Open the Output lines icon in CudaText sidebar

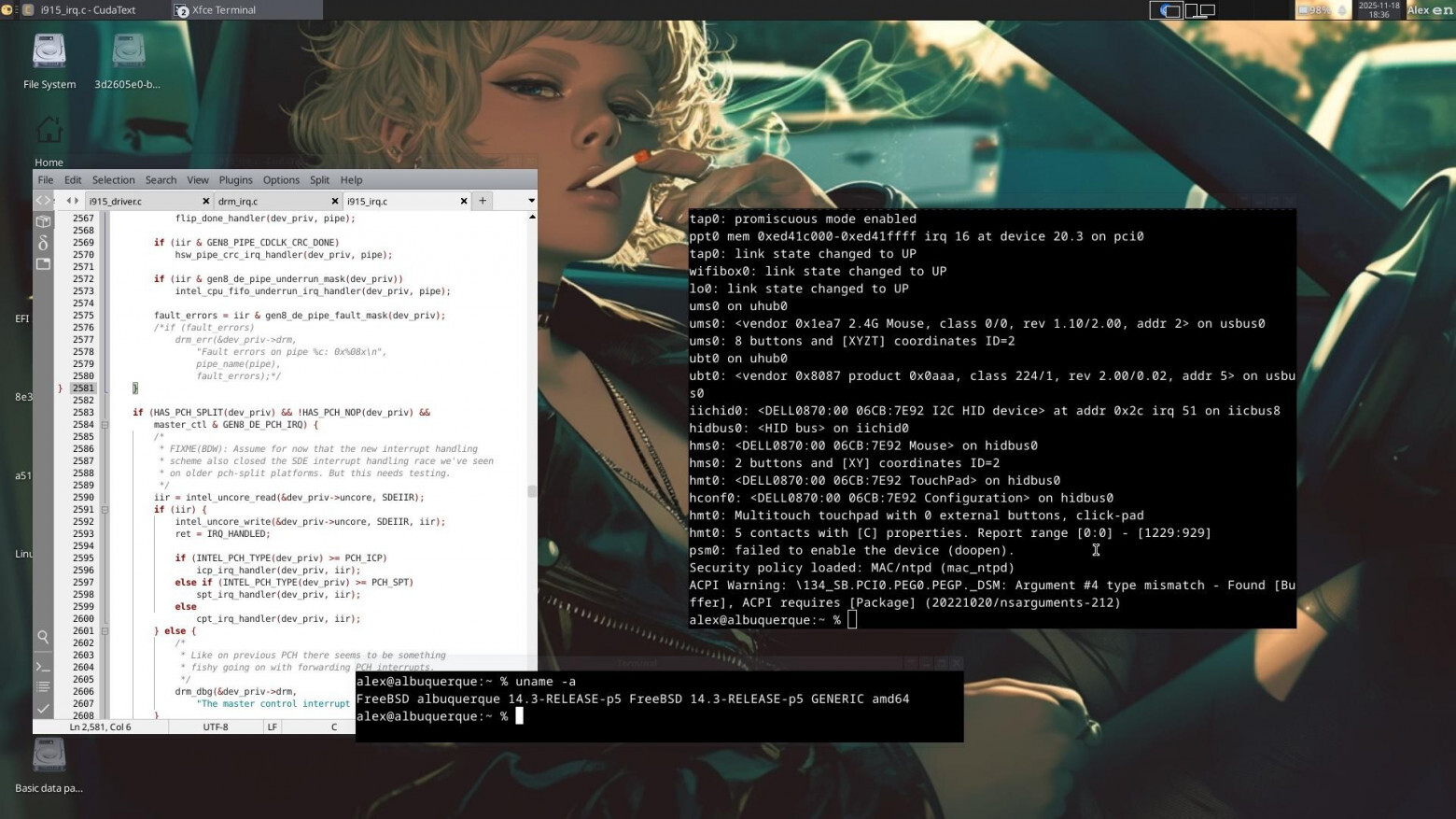tap(43, 686)
